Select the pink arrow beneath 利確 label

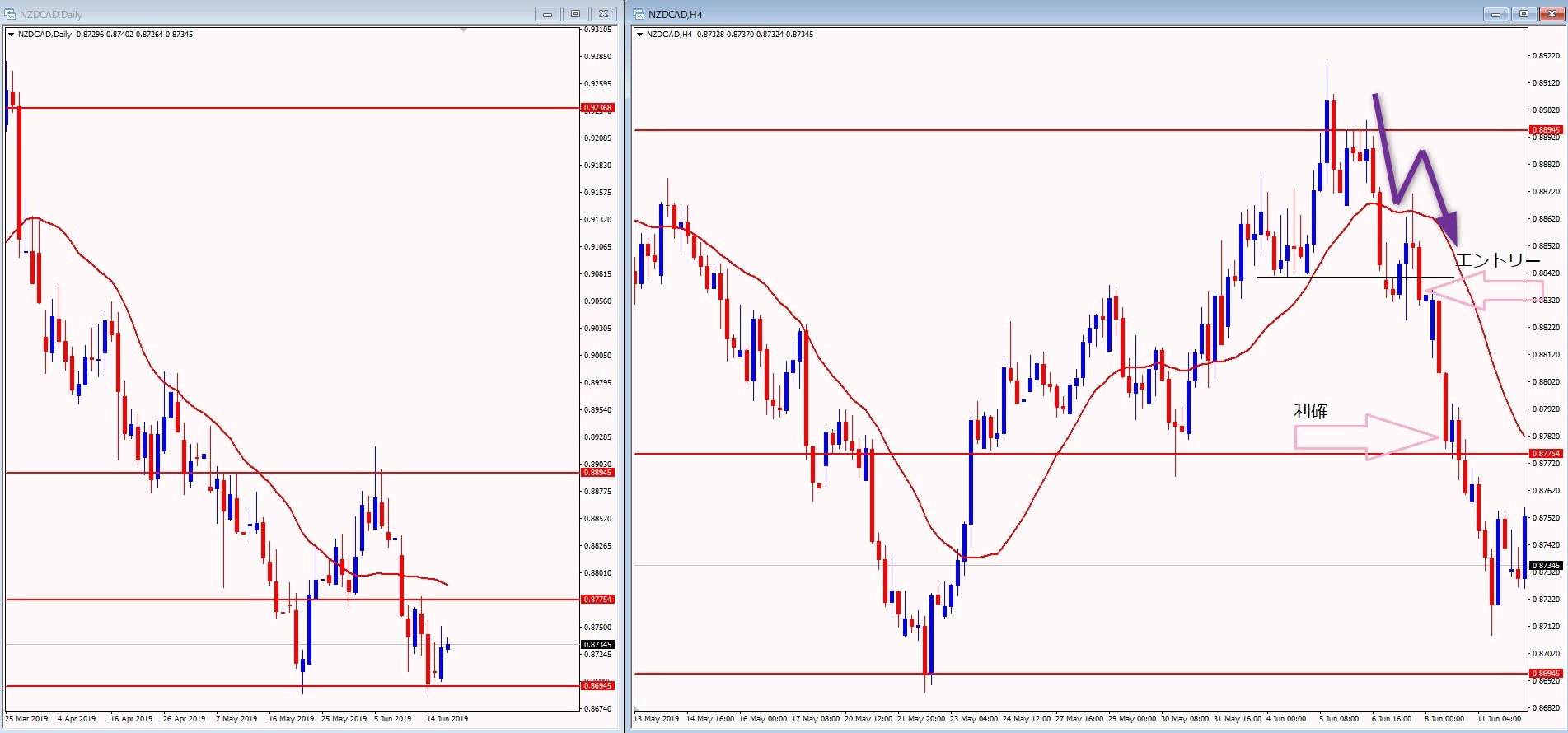pyautogui.click(x=1366, y=437)
